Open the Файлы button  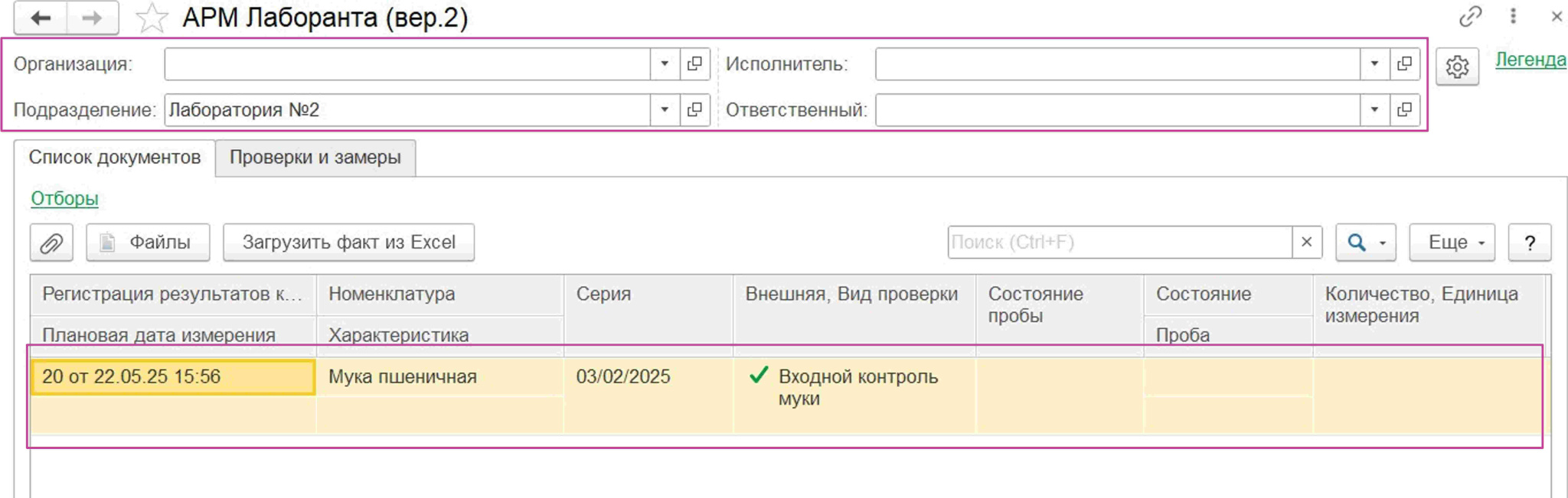click(x=148, y=243)
